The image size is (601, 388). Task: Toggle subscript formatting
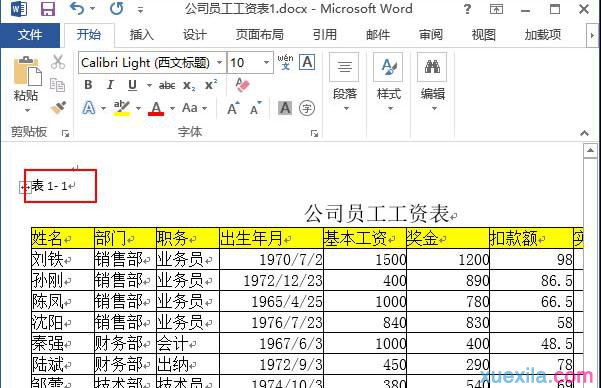[x=189, y=85]
